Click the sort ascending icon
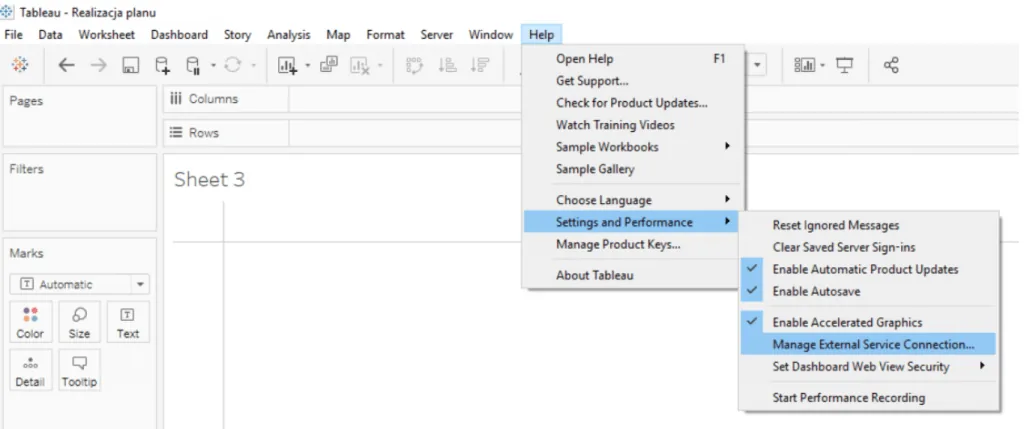The height and width of the screenshot is (429, 1024). click(447, 65)
